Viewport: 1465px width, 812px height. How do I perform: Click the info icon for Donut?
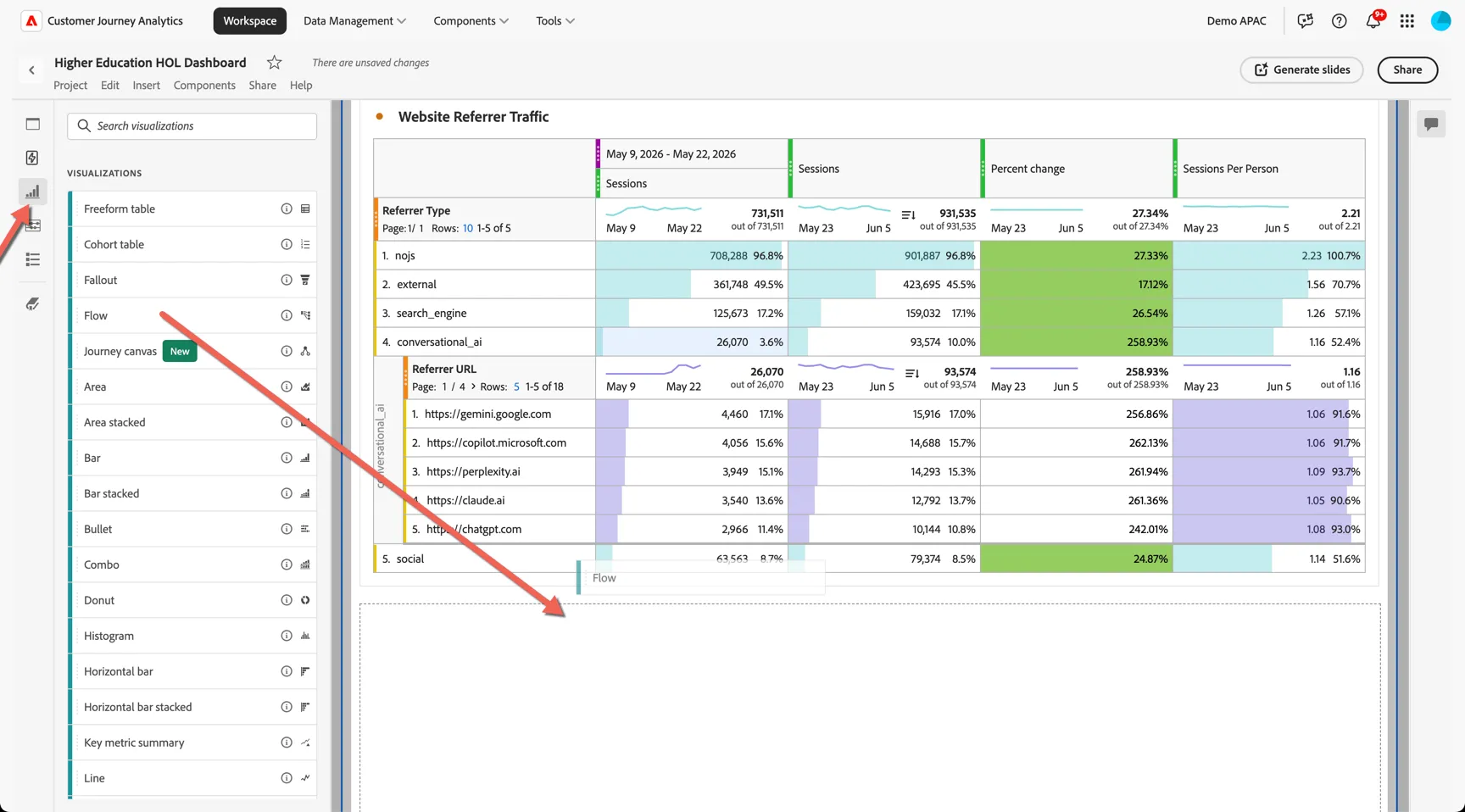pos(287,600)
